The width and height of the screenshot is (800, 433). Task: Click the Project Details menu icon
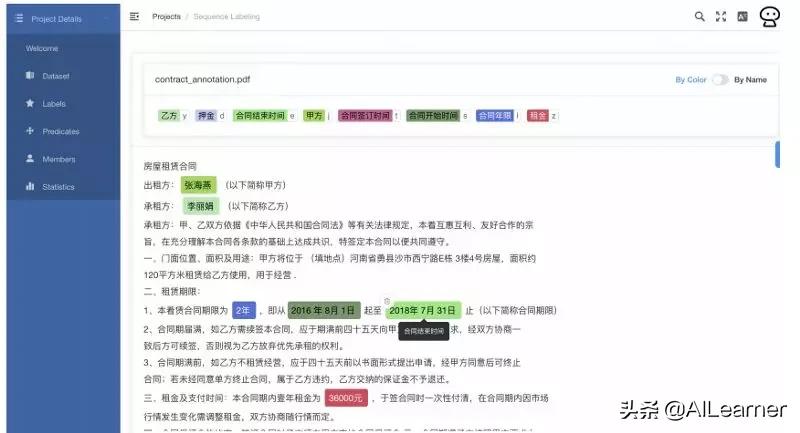click(19, 18)
